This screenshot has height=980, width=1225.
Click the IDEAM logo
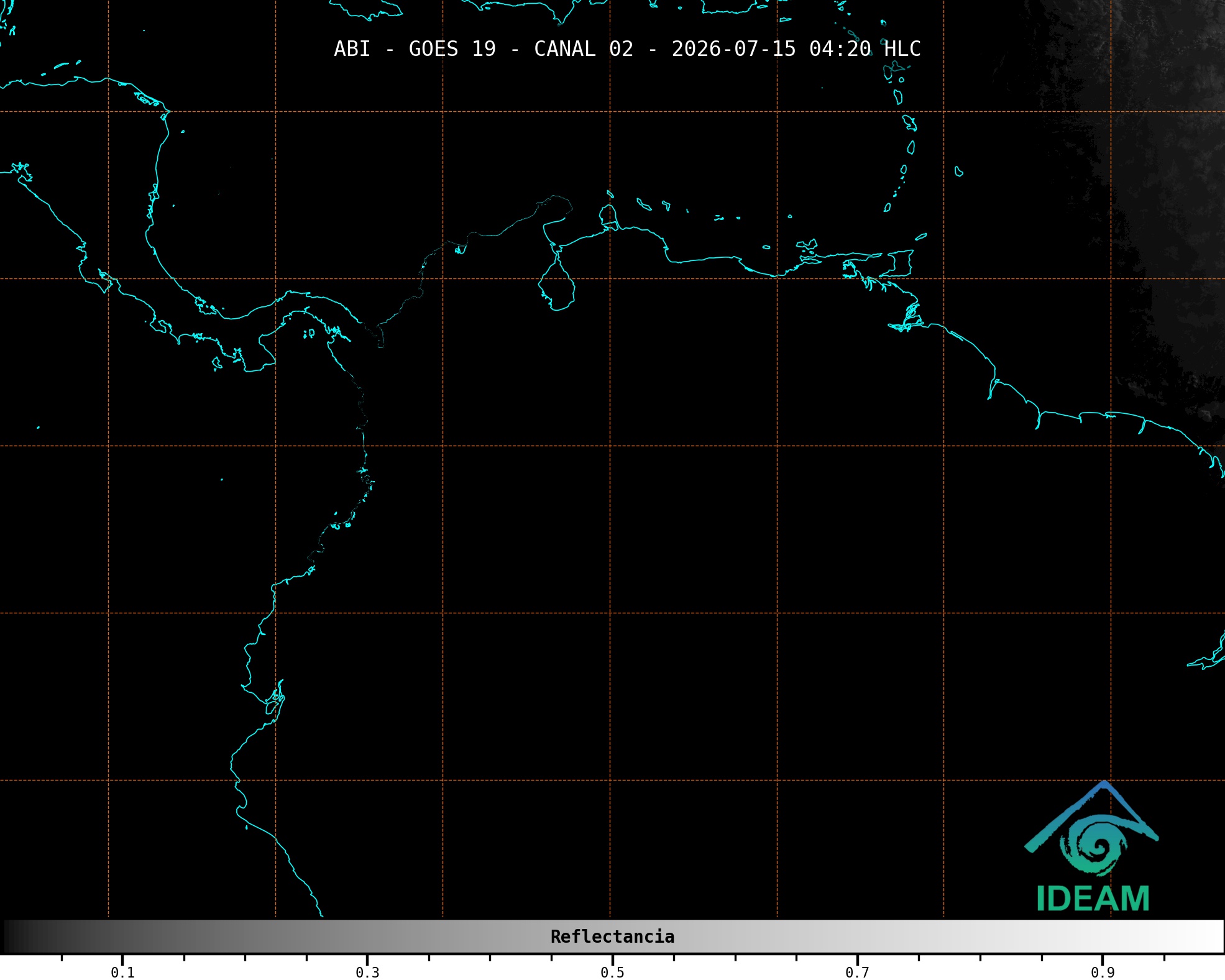(1092, 846)
